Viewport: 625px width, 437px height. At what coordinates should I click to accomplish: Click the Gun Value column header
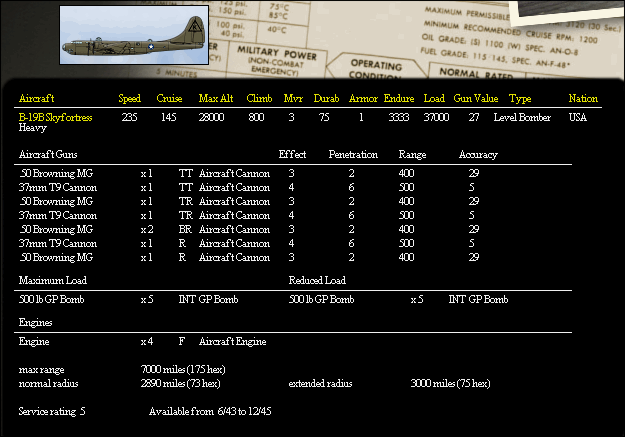pos(476,98)
